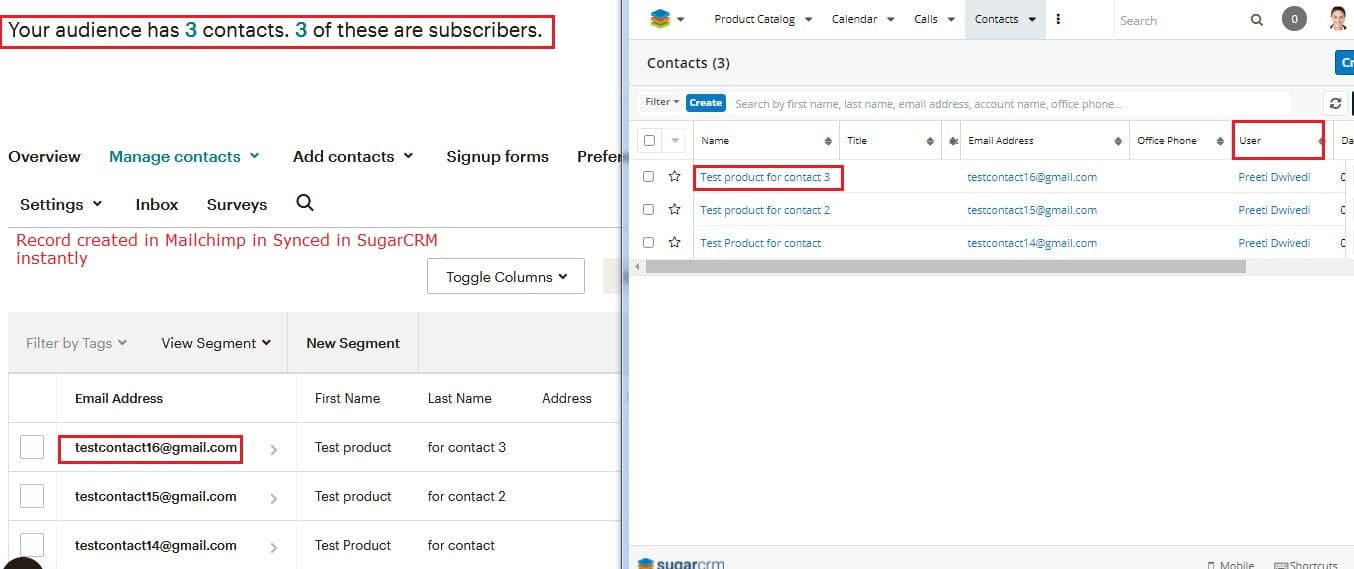This screenshot has height=569, width=1354.
Task: Click the small blue Create button
Action: [705, 102]
